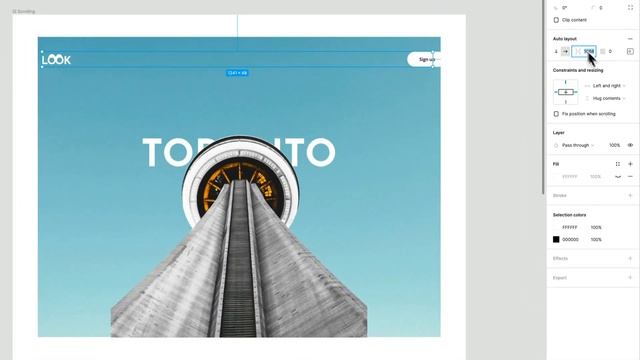Add an effect with plus icon
640x360 pixels.
pos(630,258)
